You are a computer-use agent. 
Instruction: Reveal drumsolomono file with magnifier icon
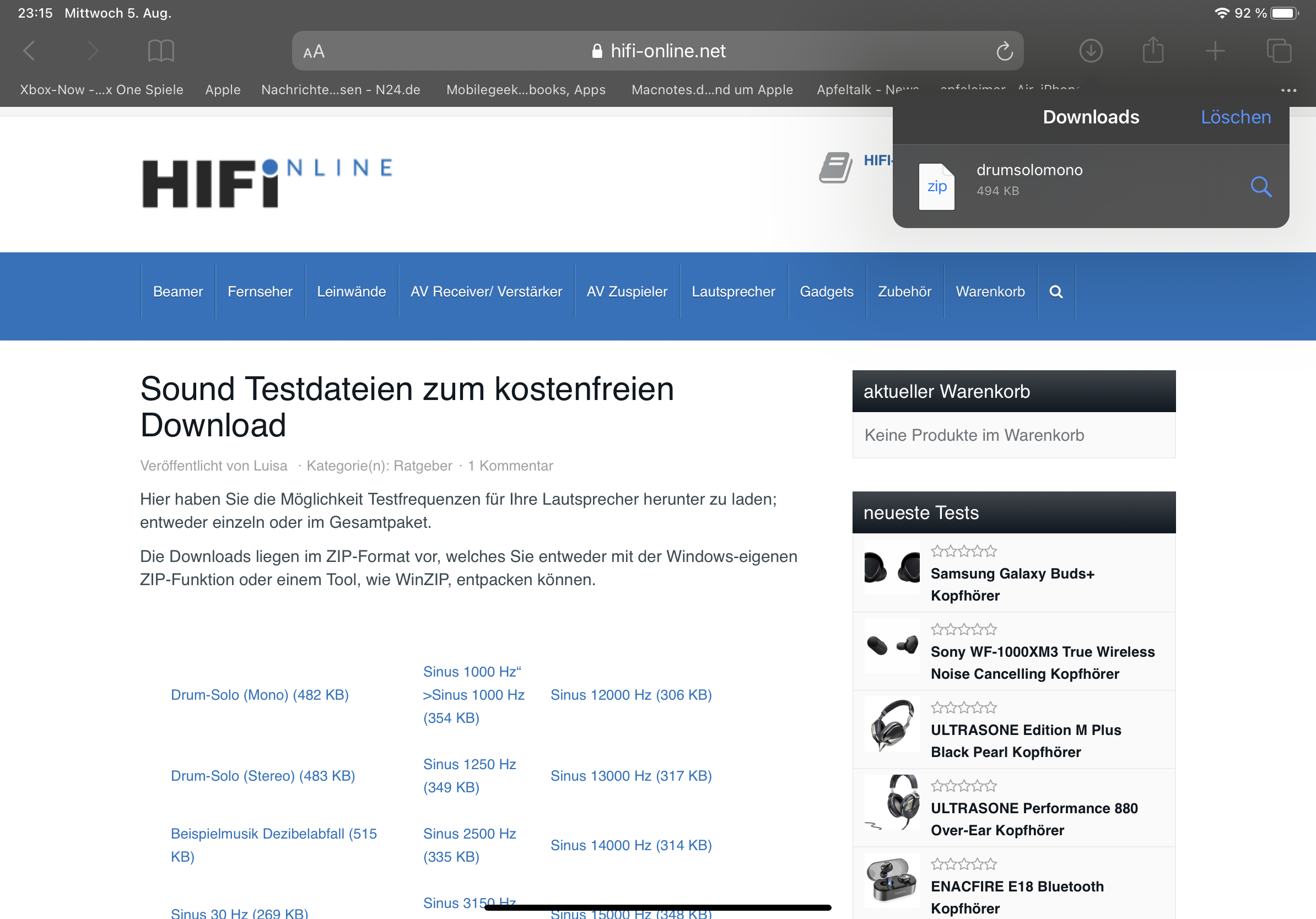click(1260, 186)
